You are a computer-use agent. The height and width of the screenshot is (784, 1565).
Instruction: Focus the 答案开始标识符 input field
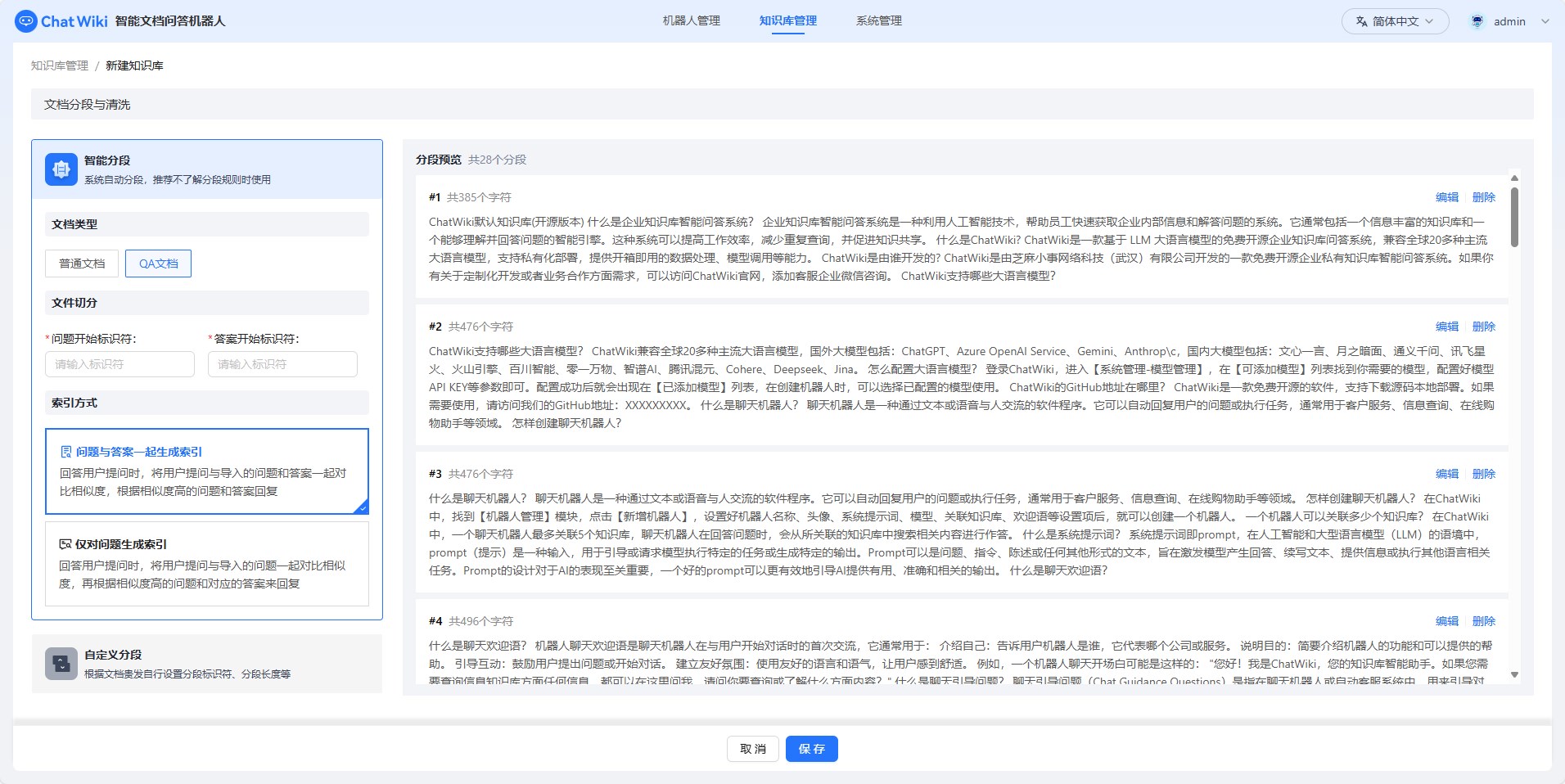(x=282, y=364)
